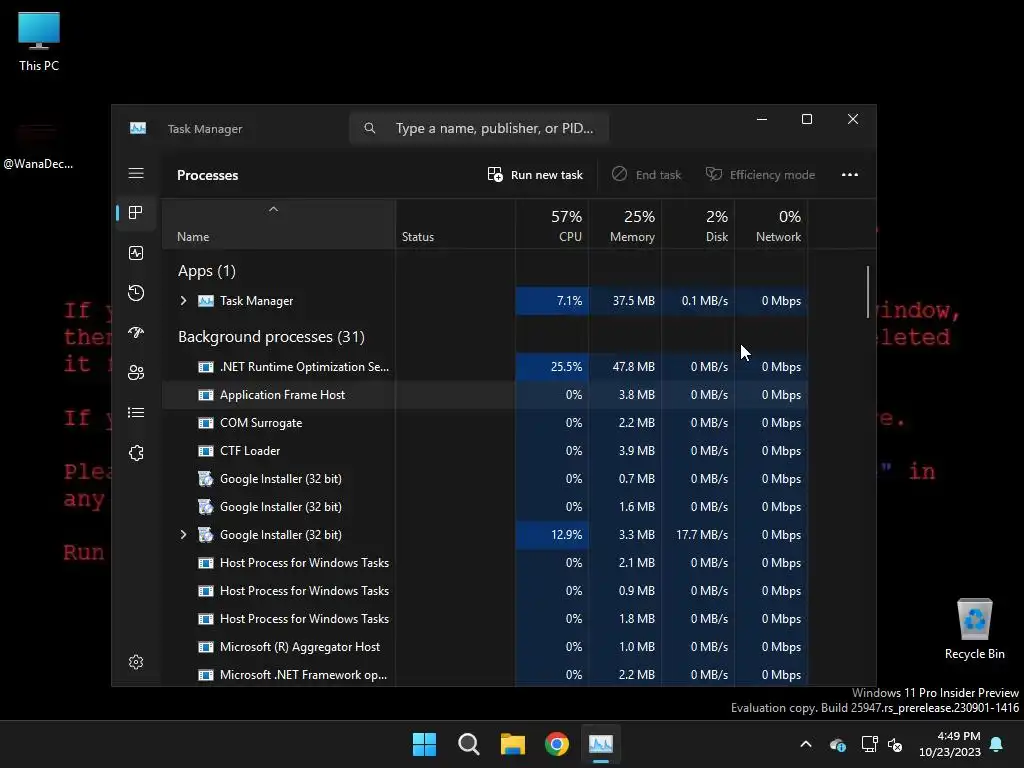Click the muted volume tray icon

[x=895, y=744]
